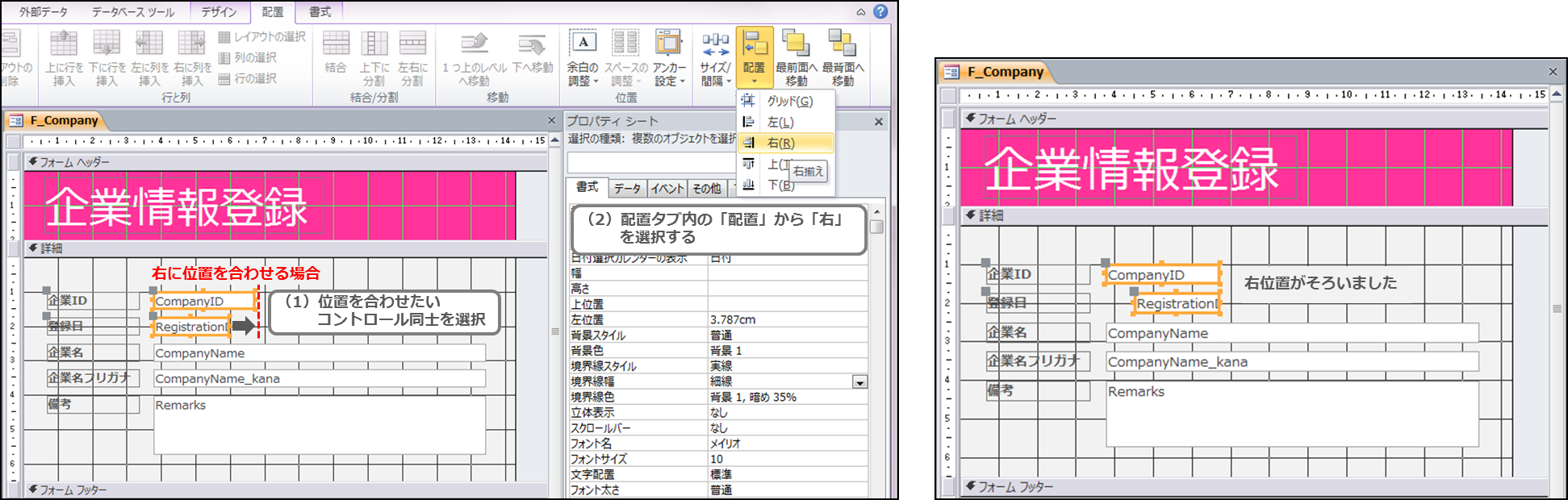The image size is (1568, 500).
Task: Close the F_Company form in right window
Action: (x=1553, y=72)
